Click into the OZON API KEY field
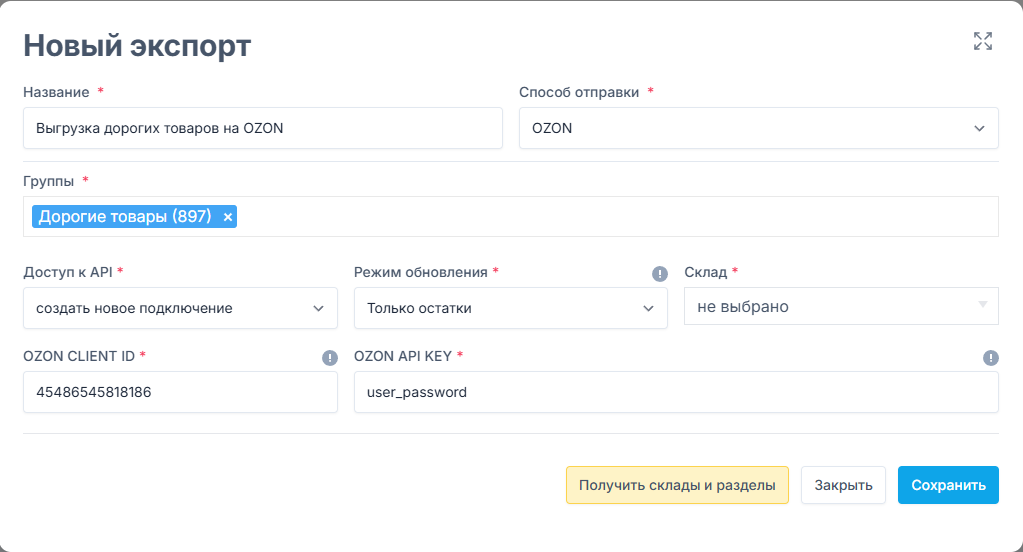1023x552 pixels. pos(676,392)
